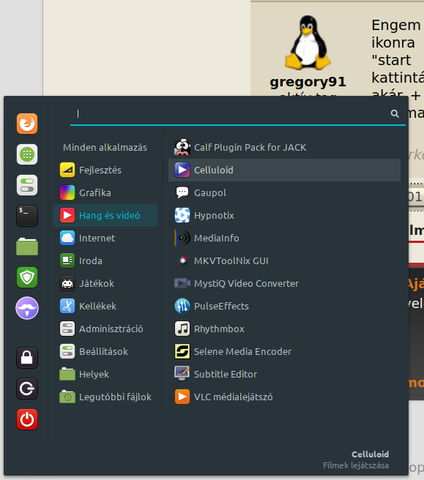Click the Tux penguin avatar in forum
The width and height of the screenshot is (424, 480).
click(x=308, y=42)
